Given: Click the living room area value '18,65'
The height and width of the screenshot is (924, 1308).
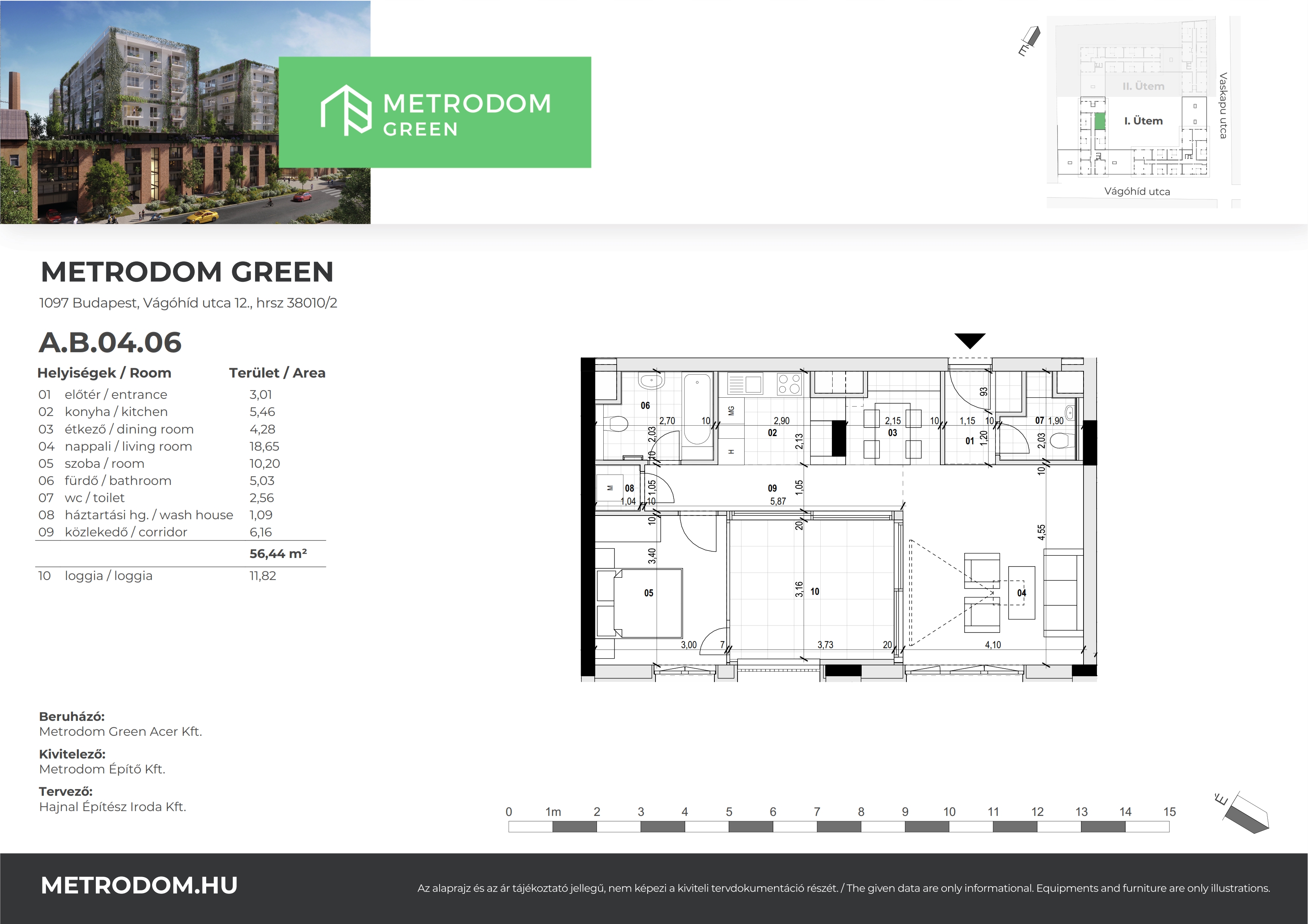Looking at the screenshot, I should coord(264,446).
